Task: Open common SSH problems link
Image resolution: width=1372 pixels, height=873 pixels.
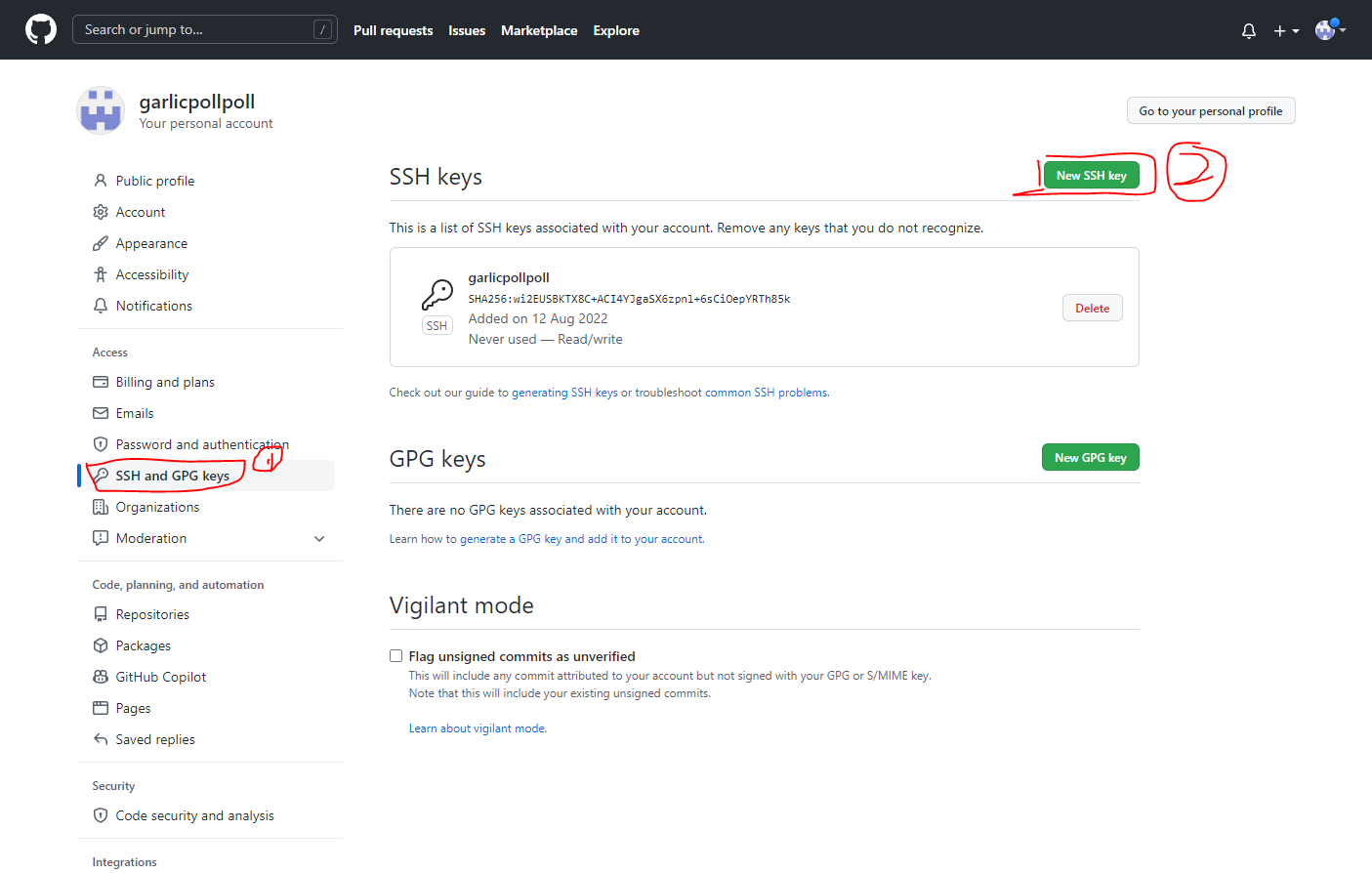Action: pos(767,393)
